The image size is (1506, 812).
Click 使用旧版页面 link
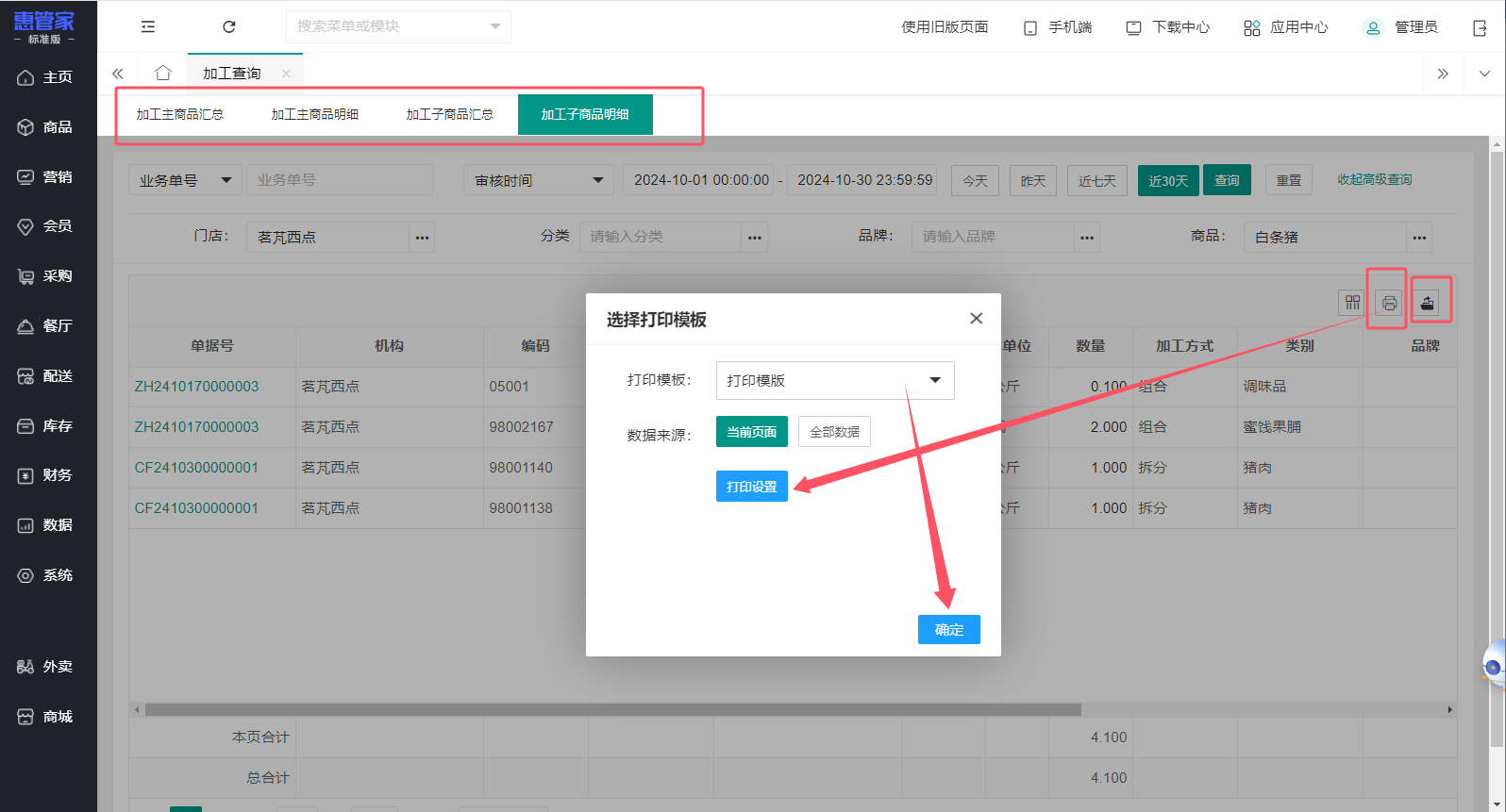[945, 27]
